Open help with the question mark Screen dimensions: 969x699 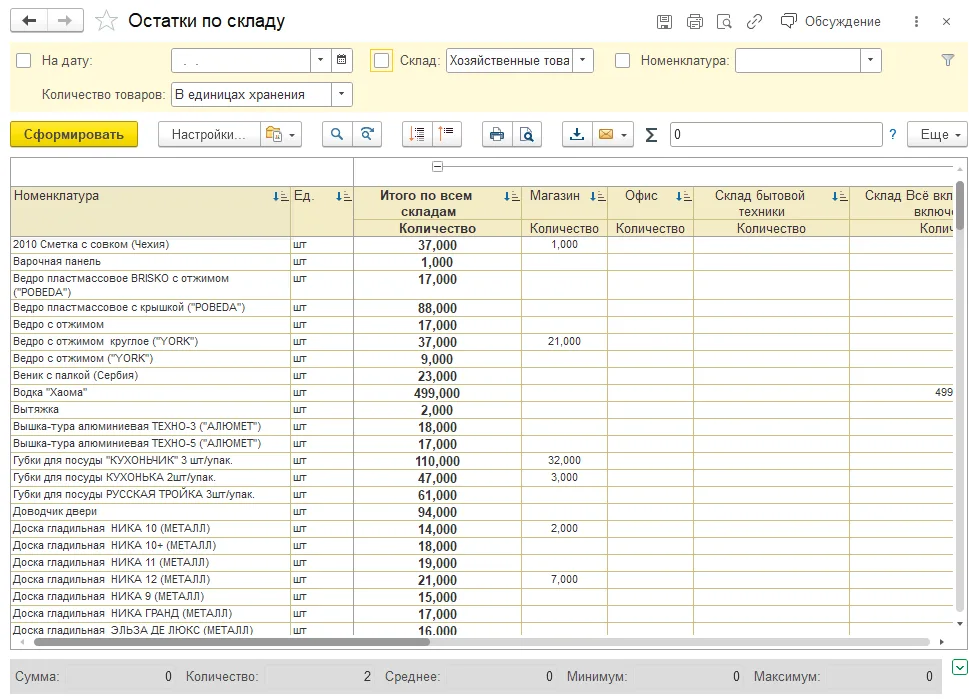893,134
